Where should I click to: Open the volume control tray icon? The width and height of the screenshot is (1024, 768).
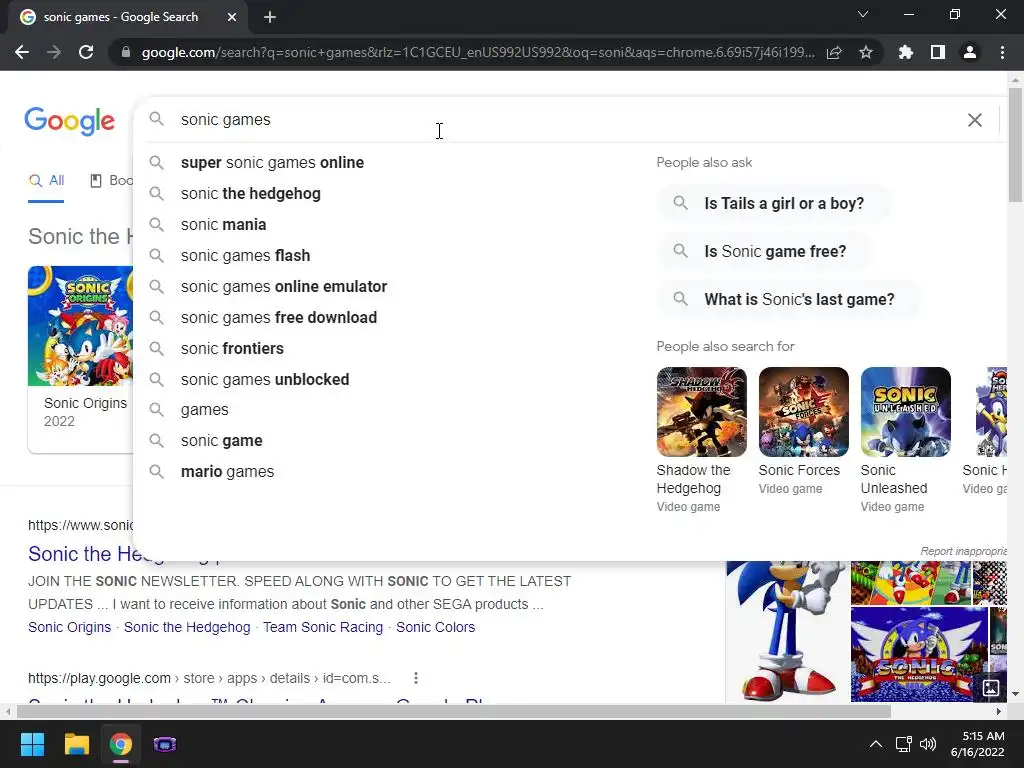pos(928,744)
